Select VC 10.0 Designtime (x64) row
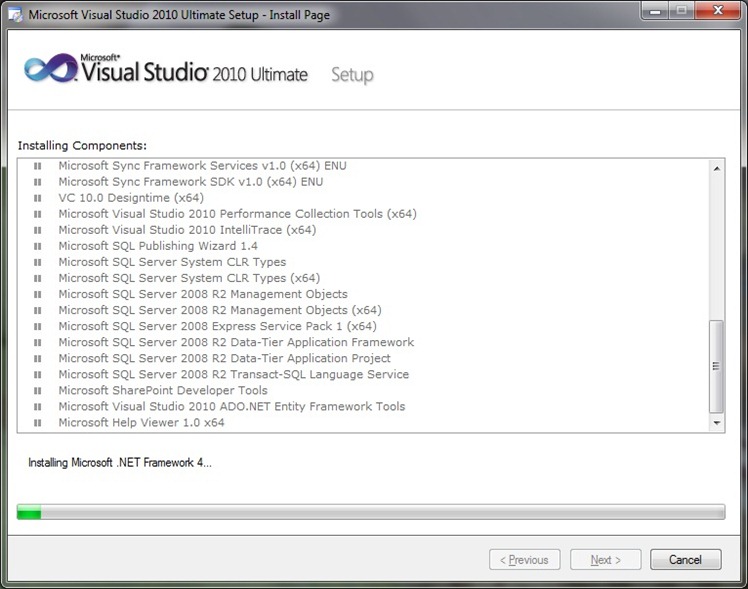 [x=131, y=198]
